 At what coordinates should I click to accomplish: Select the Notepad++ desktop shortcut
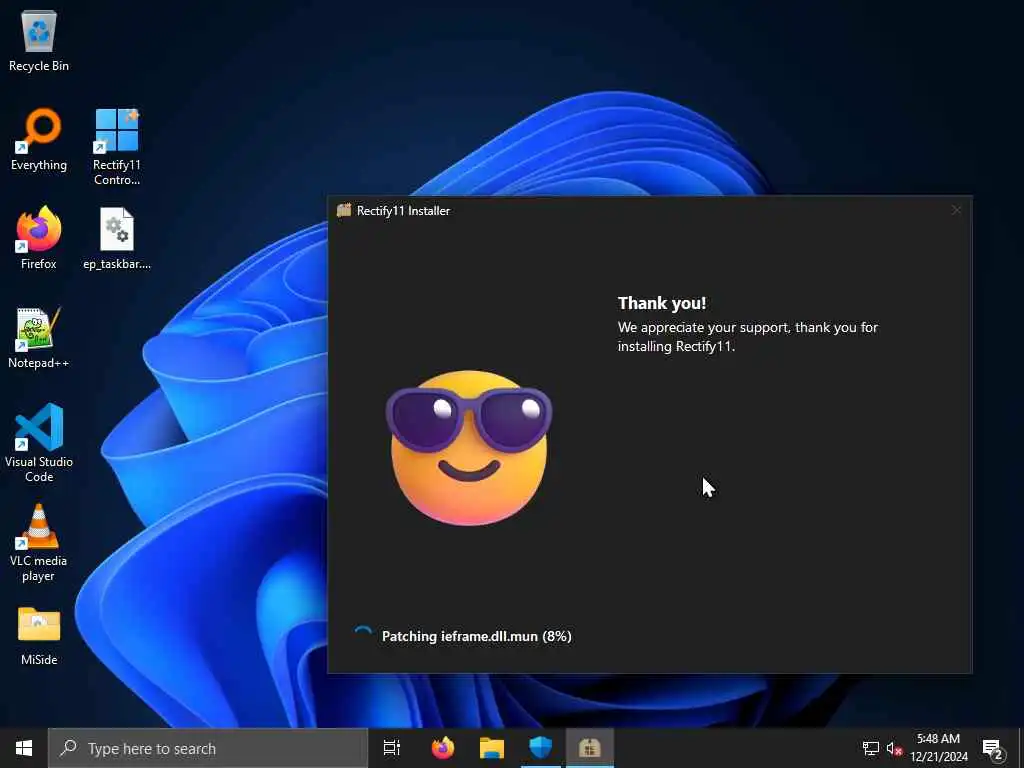39,338
